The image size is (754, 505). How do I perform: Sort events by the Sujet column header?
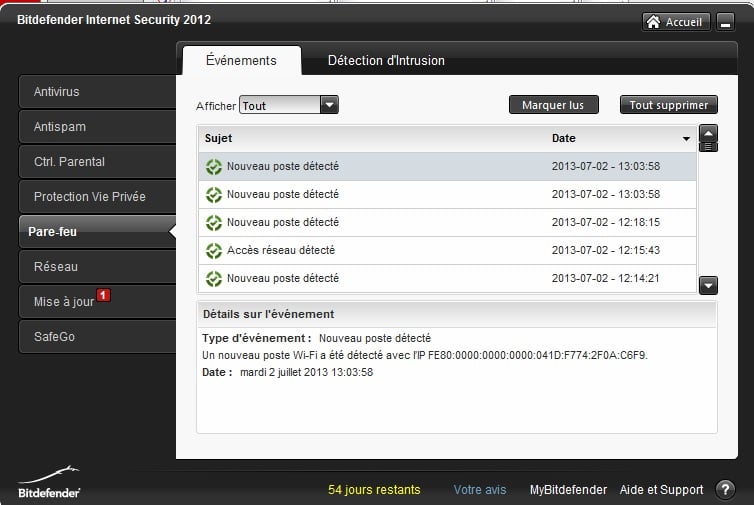218,139
